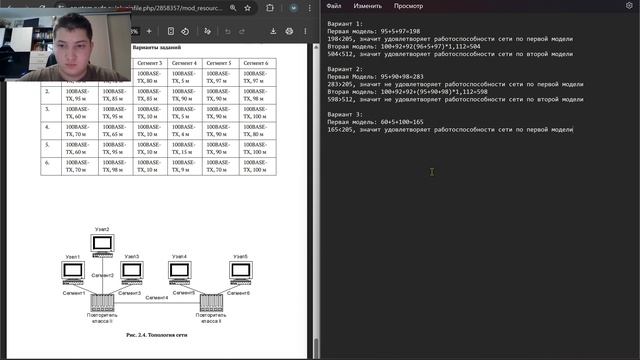Screen dimensions: 640x360
Task: Open Notepad settings gear
Action: click(x=629, y=5)
